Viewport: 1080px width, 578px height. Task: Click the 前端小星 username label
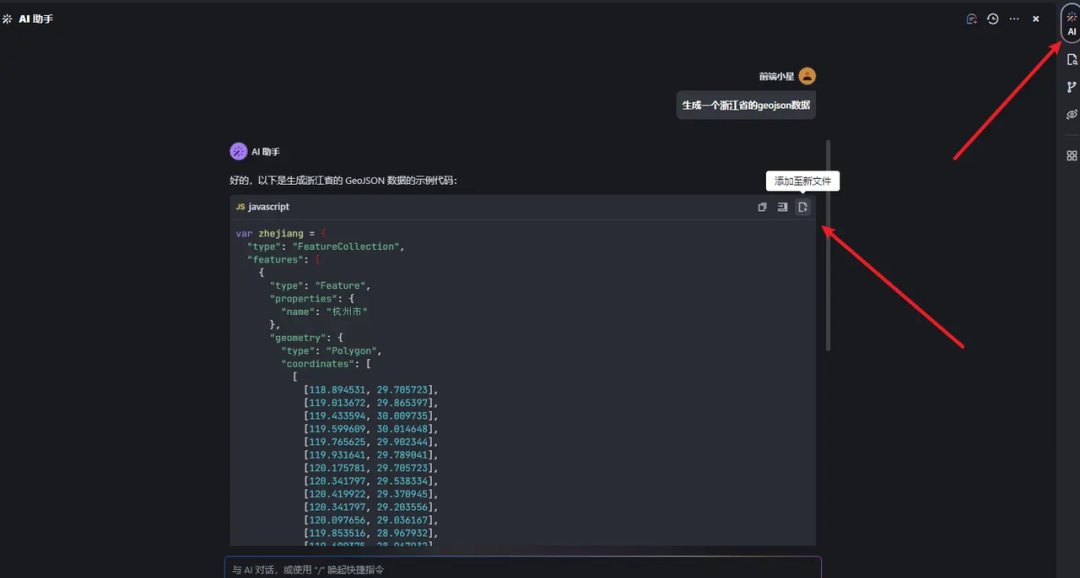click(x=776, y=76)
